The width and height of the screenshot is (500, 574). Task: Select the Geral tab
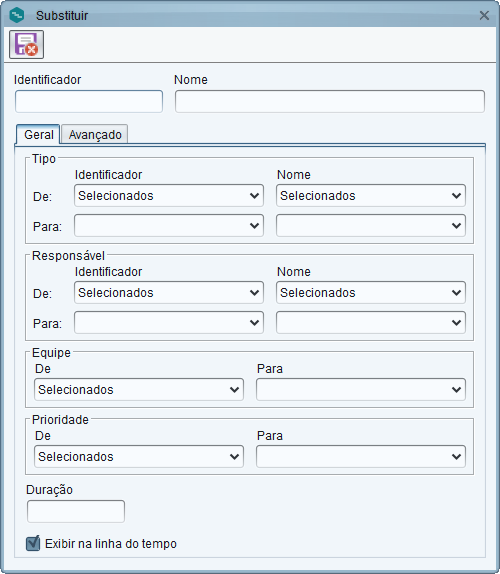38,134
